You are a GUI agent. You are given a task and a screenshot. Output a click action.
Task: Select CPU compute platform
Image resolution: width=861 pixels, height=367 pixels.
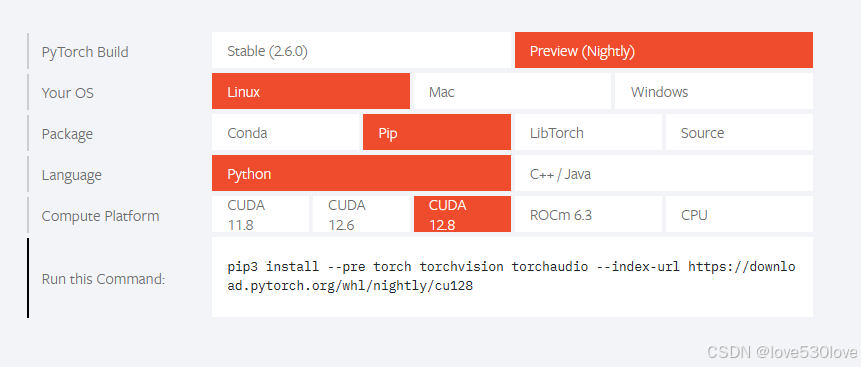pyautogui.click(x=739, y=214)
